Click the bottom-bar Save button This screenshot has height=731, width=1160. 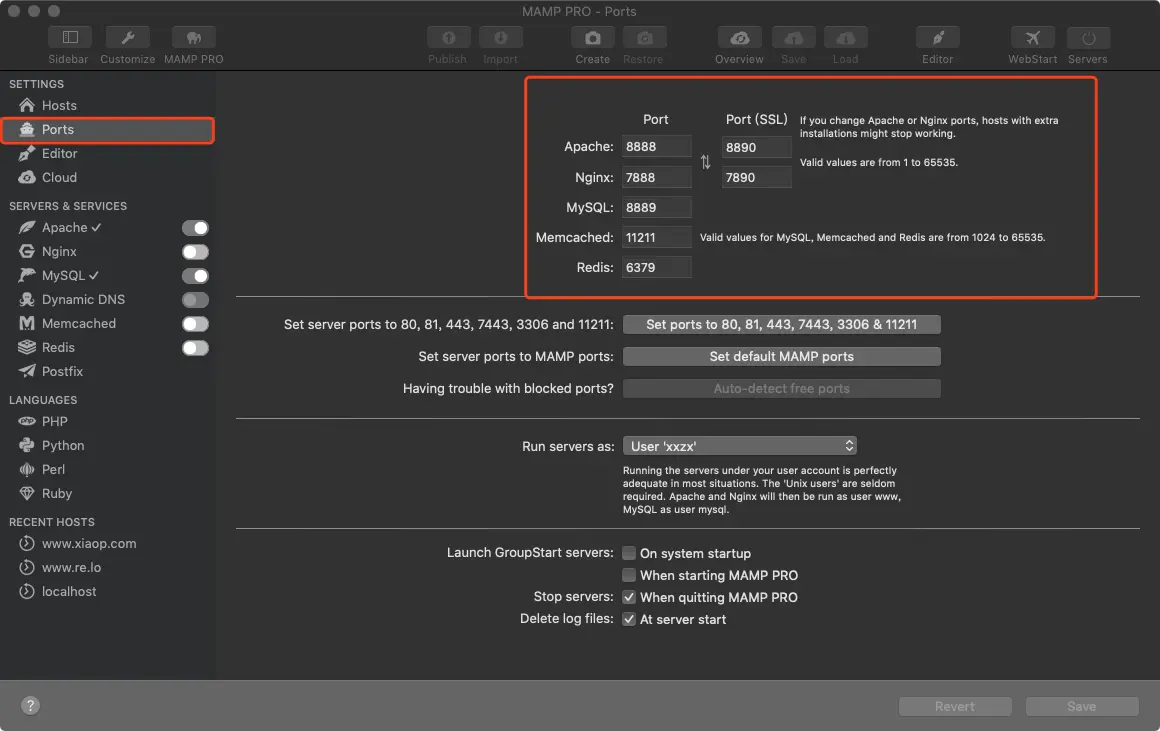point(1082,707)
